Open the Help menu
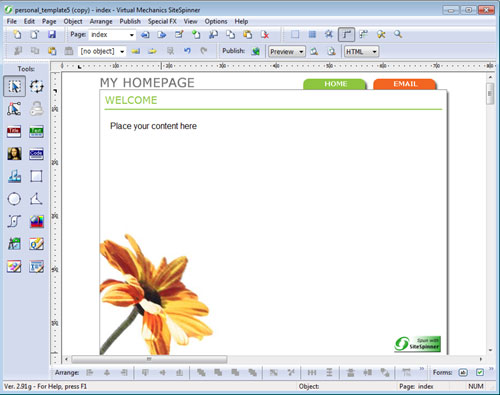 (x=241, y=21)
